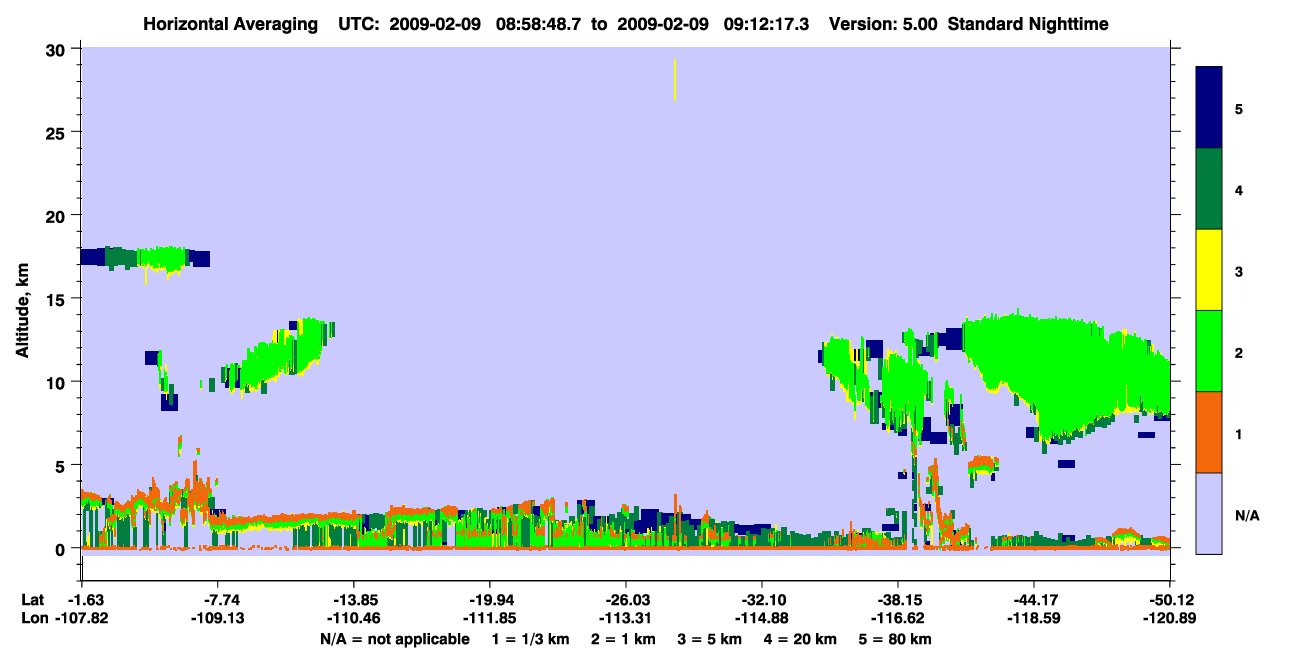Click longitude value -118.59
This screenshot has height=667, width=1300.
(x=1033, y=618)
